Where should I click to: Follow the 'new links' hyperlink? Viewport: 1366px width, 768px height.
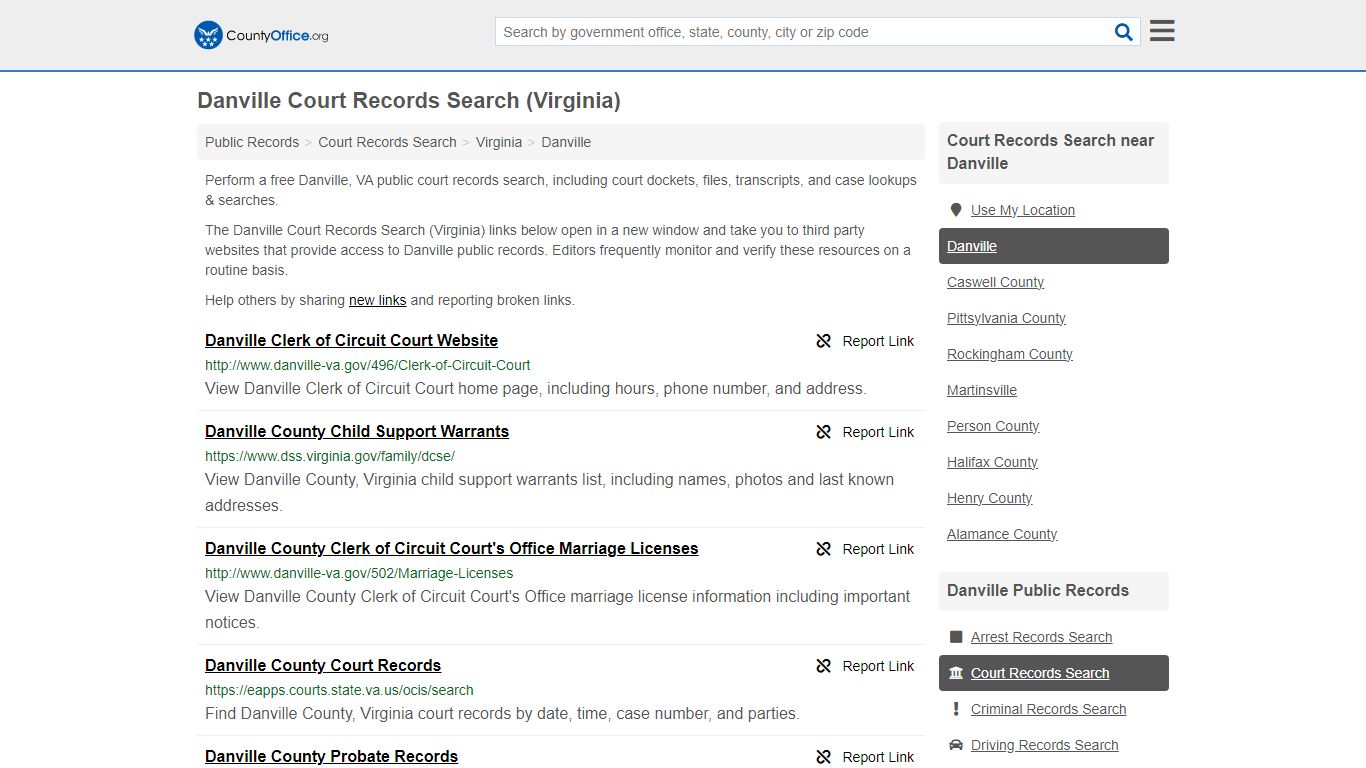tap(377, 300)
